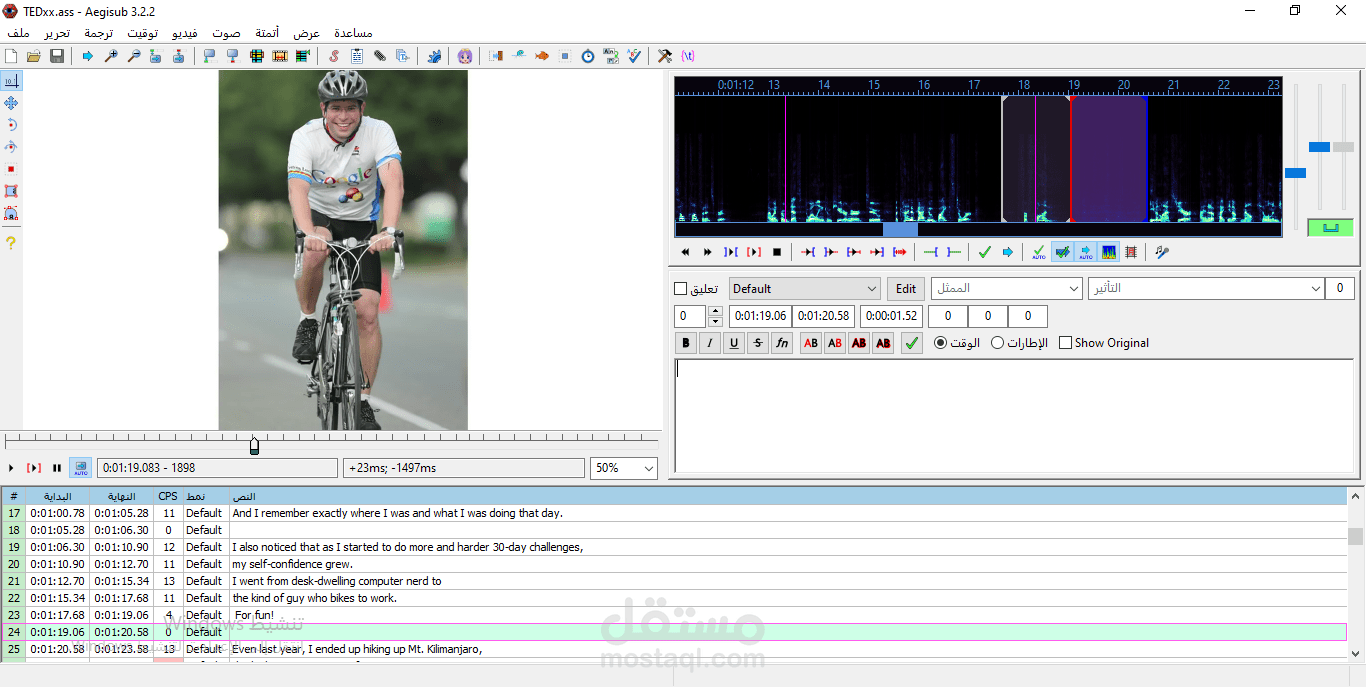The height and width of the screenshot is (687, 1366).
Task: Open the التأثير effect dropdown
Action: tap(1206, 289)
